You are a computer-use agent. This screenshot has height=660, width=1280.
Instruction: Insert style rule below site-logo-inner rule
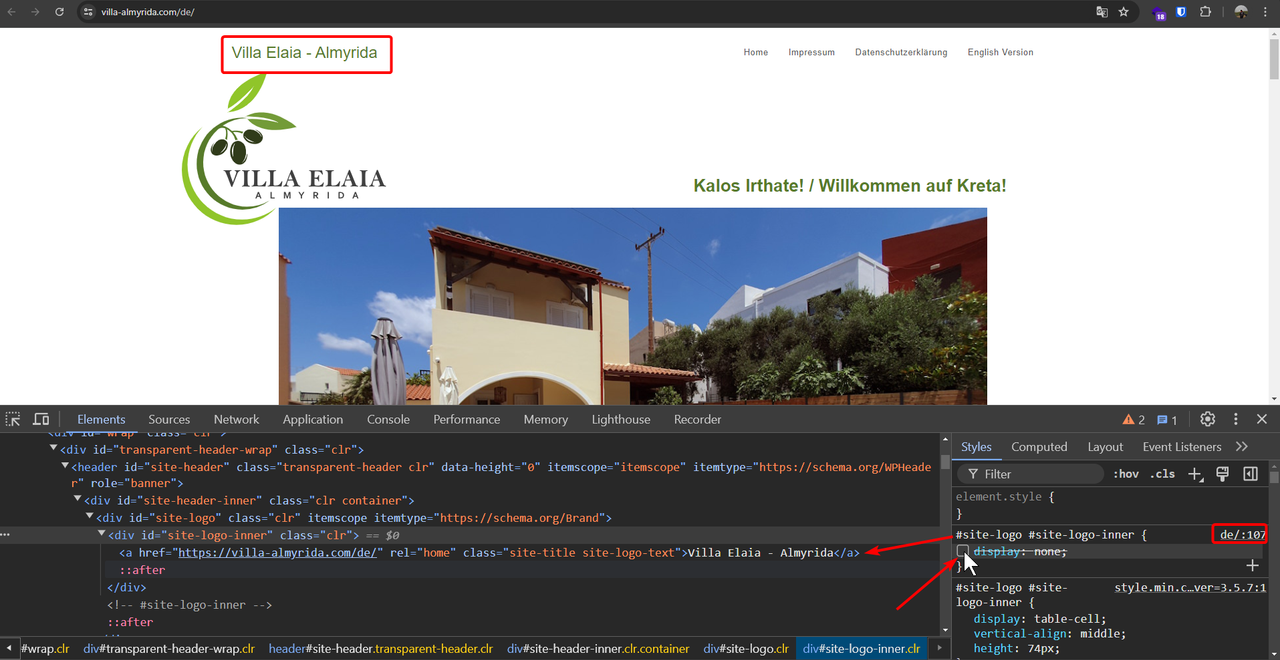(x=1252, y=566)
